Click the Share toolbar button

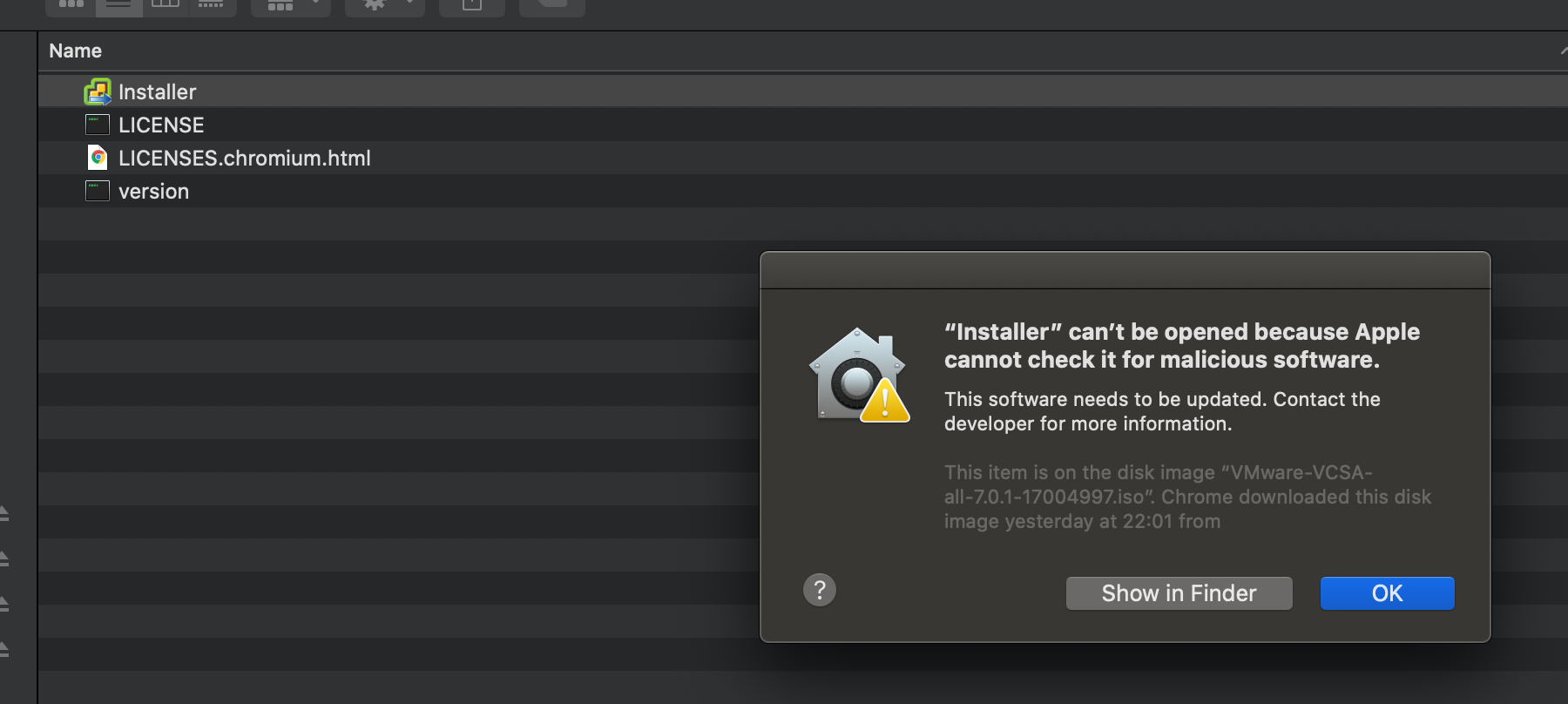point(471,5)
